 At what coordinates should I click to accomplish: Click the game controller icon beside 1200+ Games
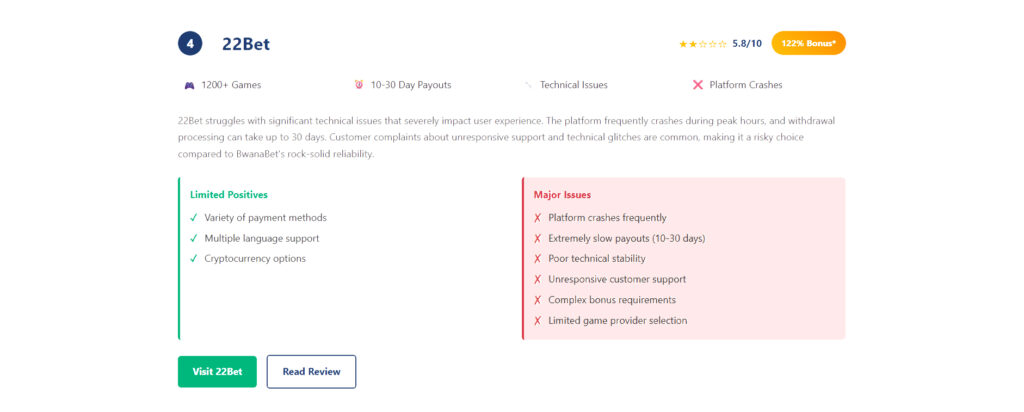pyautogui.click(x=190, y=85)
